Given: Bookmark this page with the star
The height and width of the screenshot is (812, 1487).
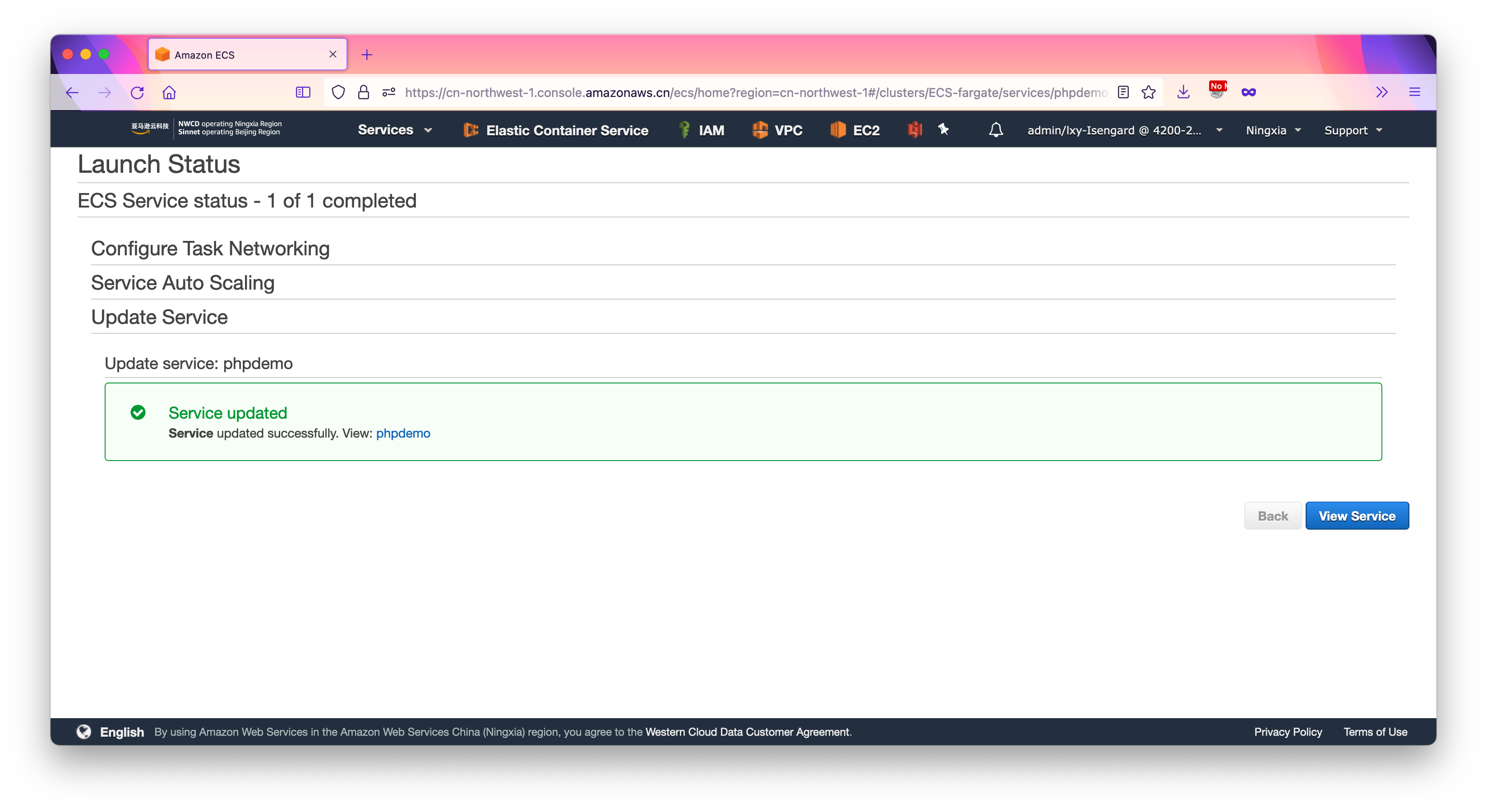Looking at the screenshot, I should point(1149,92).
